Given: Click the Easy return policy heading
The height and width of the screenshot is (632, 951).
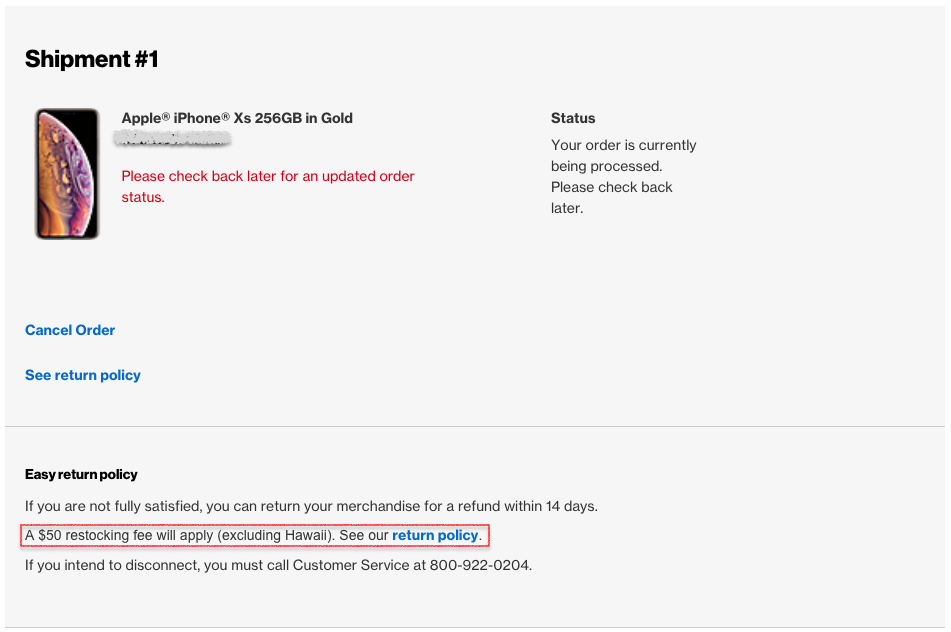Looking at the screenshot, I should pyautogui.click(x=81, y=474).
